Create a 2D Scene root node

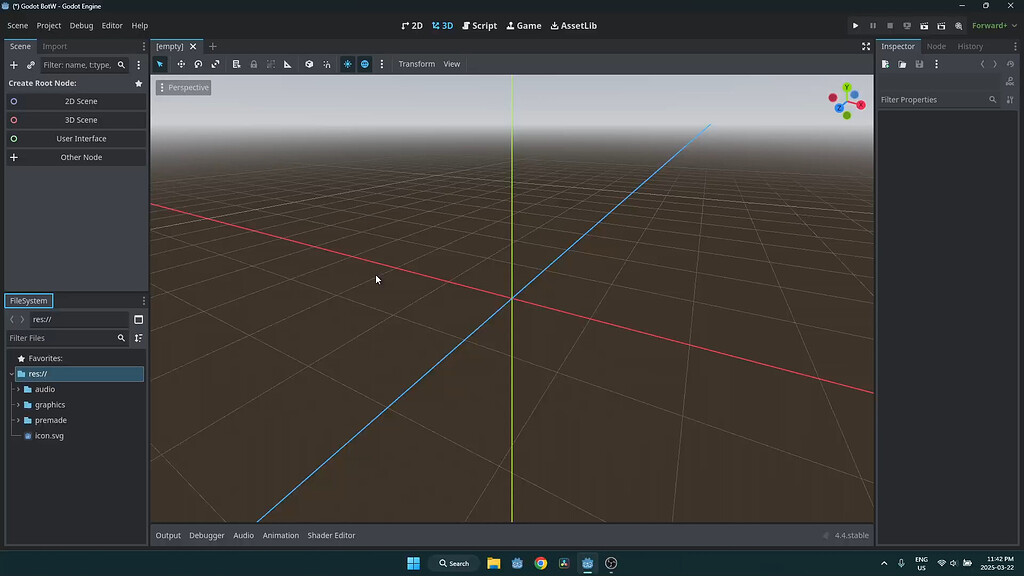[76, 101]
